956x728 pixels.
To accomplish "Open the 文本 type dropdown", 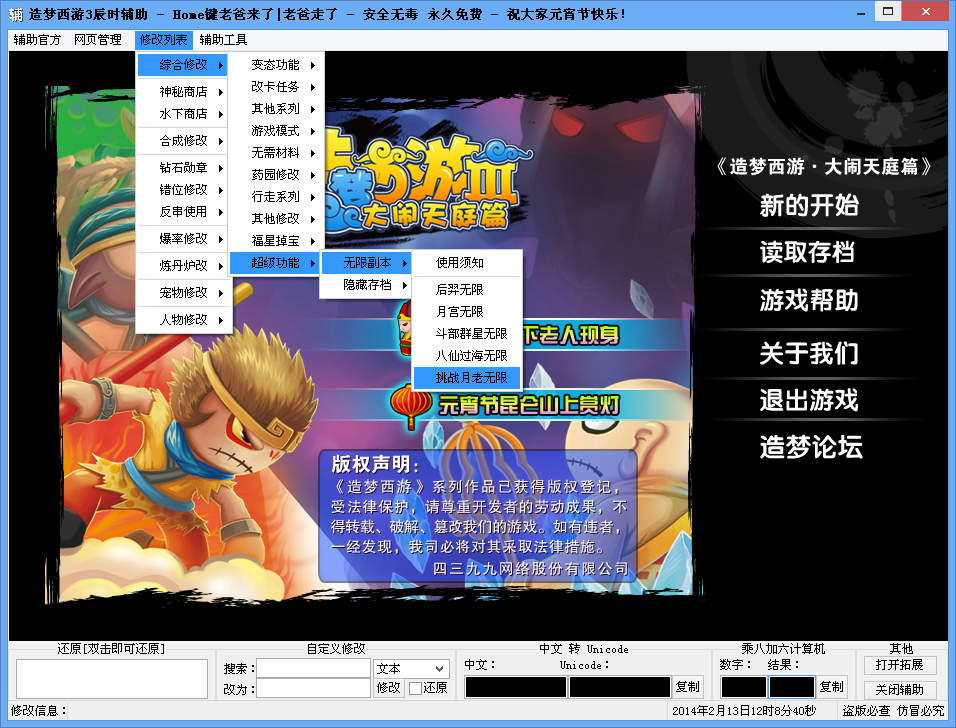I will (412, 668).
